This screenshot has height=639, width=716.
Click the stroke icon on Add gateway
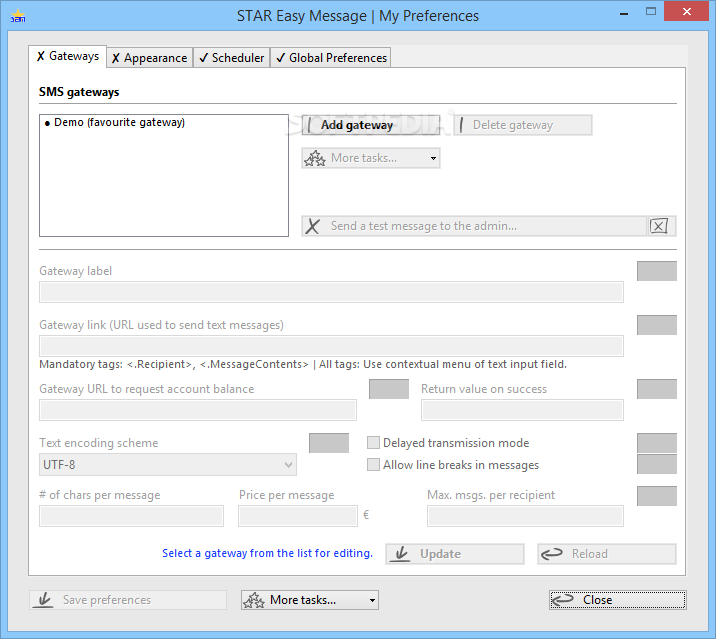pyautogui.click(x=310, y=125)
